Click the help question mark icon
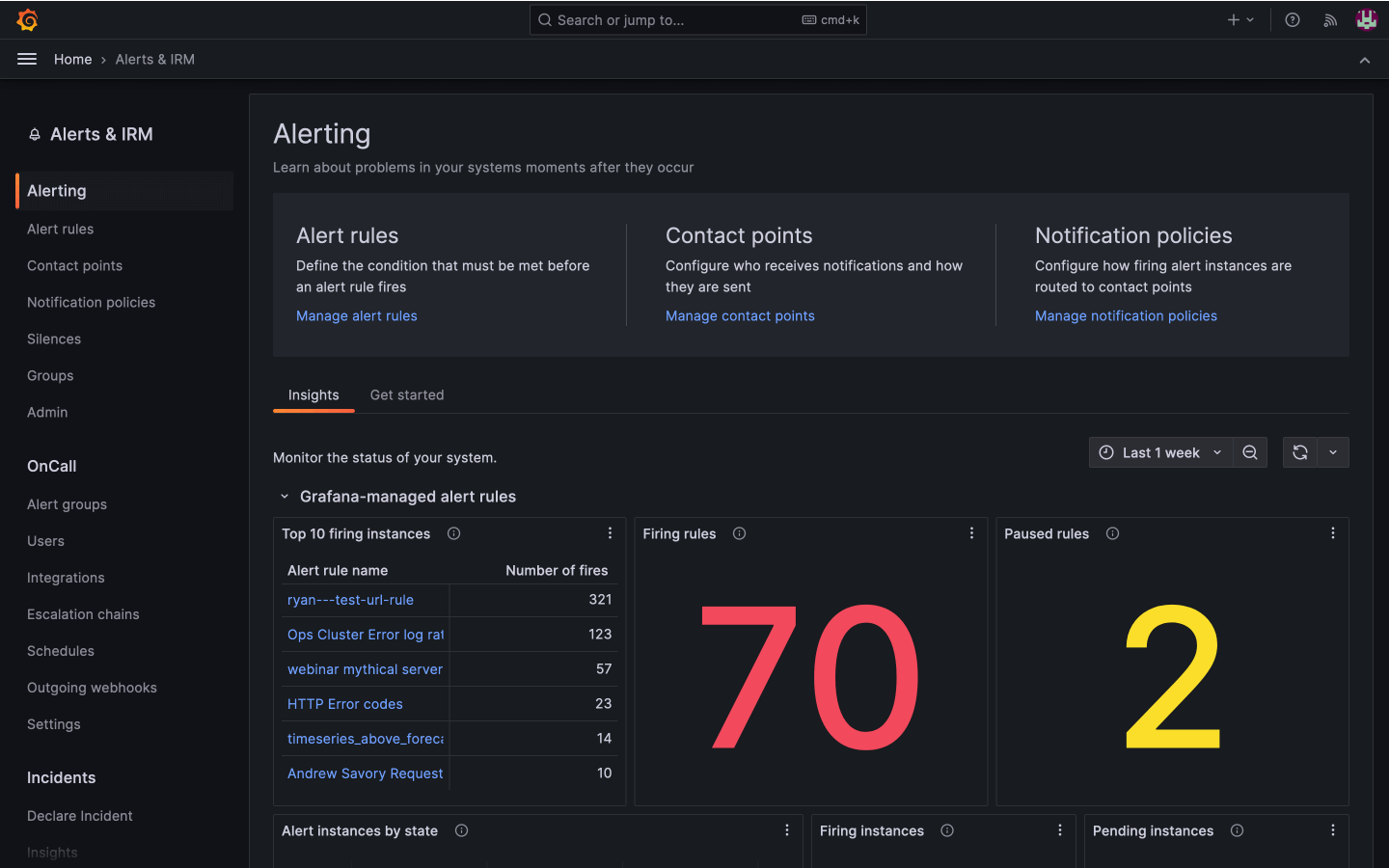The height and width of the screenshot is (868, 1389). click(1292, 19)
